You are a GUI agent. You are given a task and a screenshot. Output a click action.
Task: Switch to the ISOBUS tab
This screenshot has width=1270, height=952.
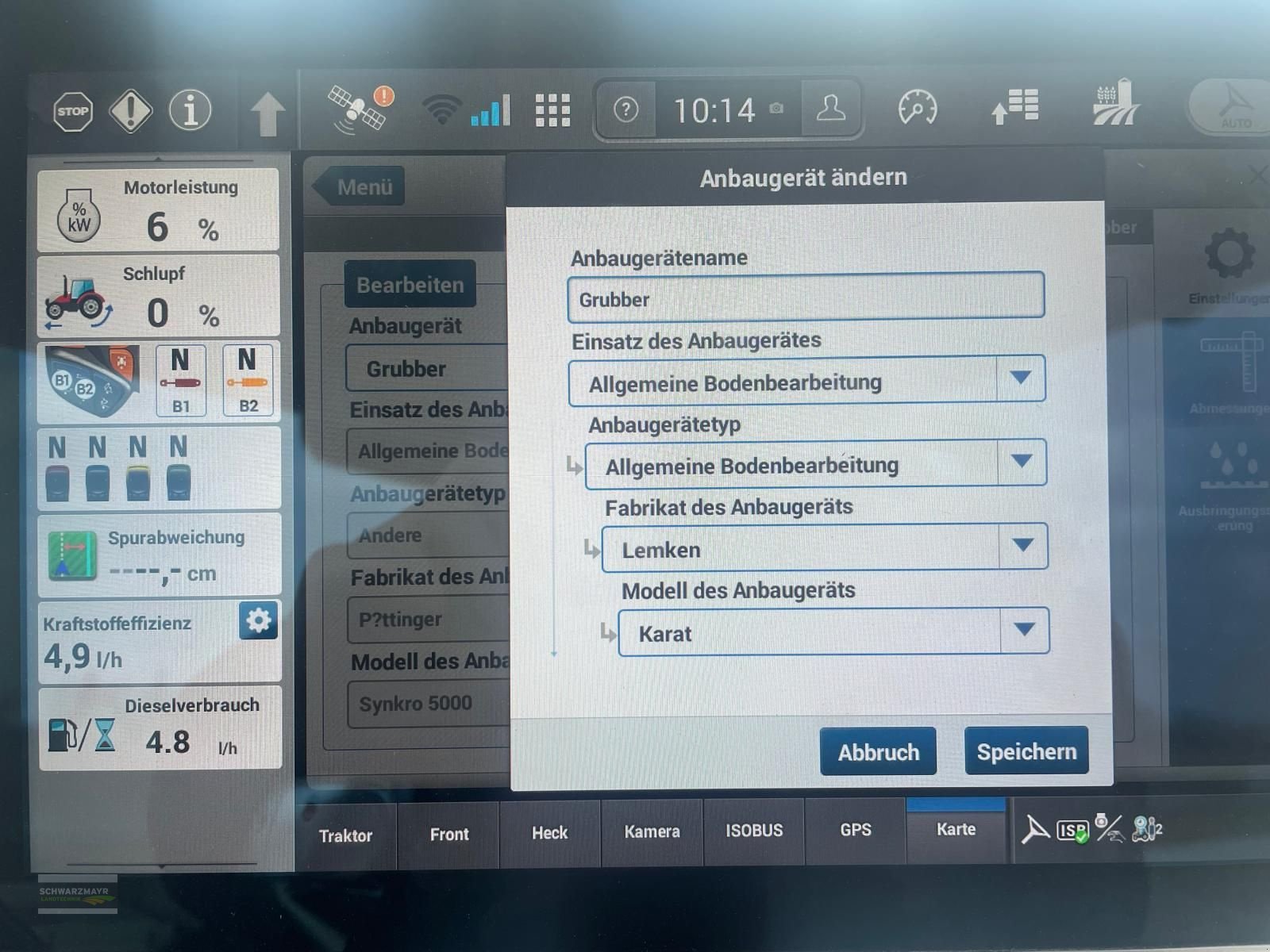tap(754, 831)
